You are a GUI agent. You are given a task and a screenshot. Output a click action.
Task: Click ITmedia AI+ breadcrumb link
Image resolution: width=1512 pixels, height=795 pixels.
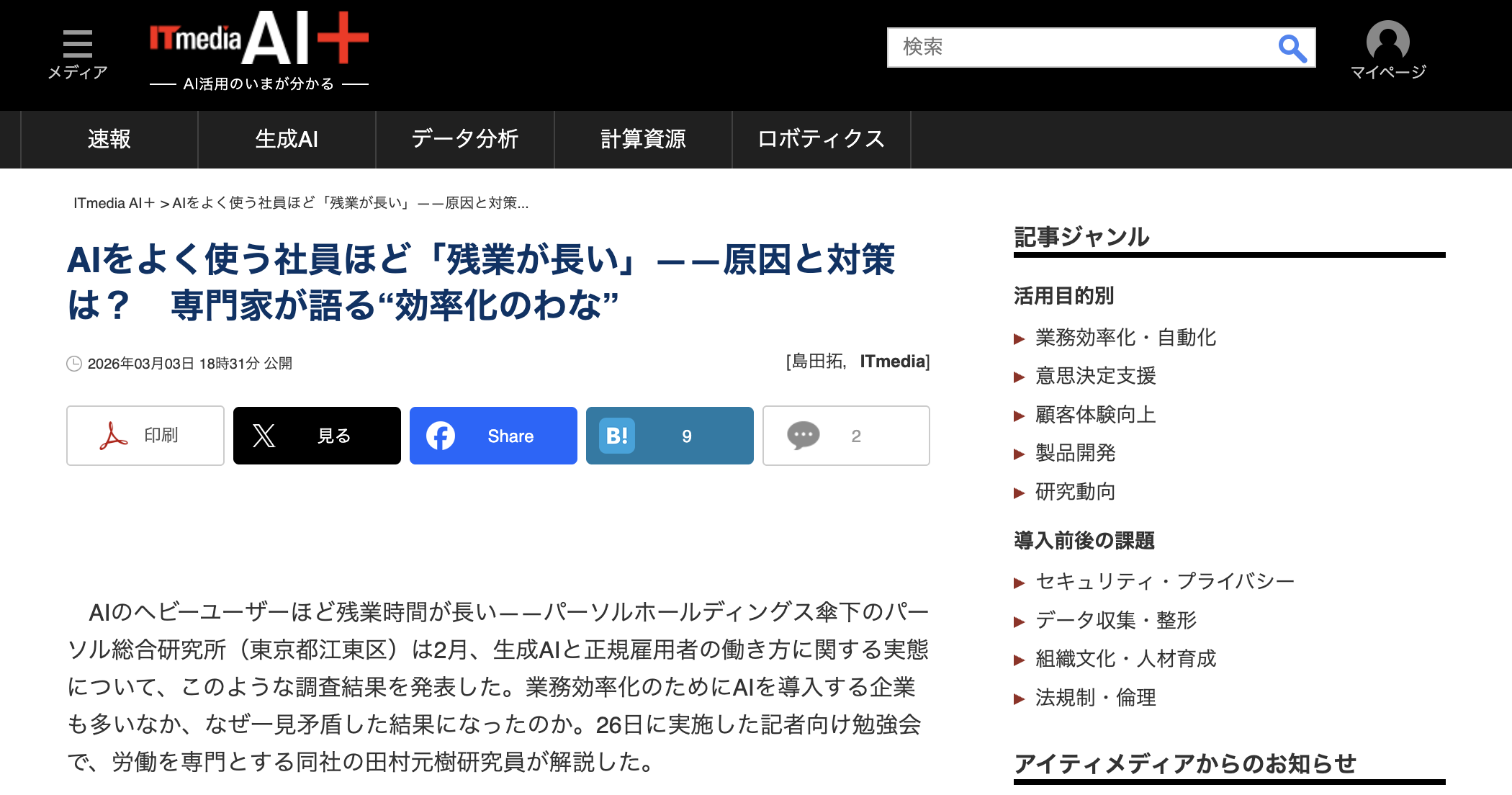[114, 203]
